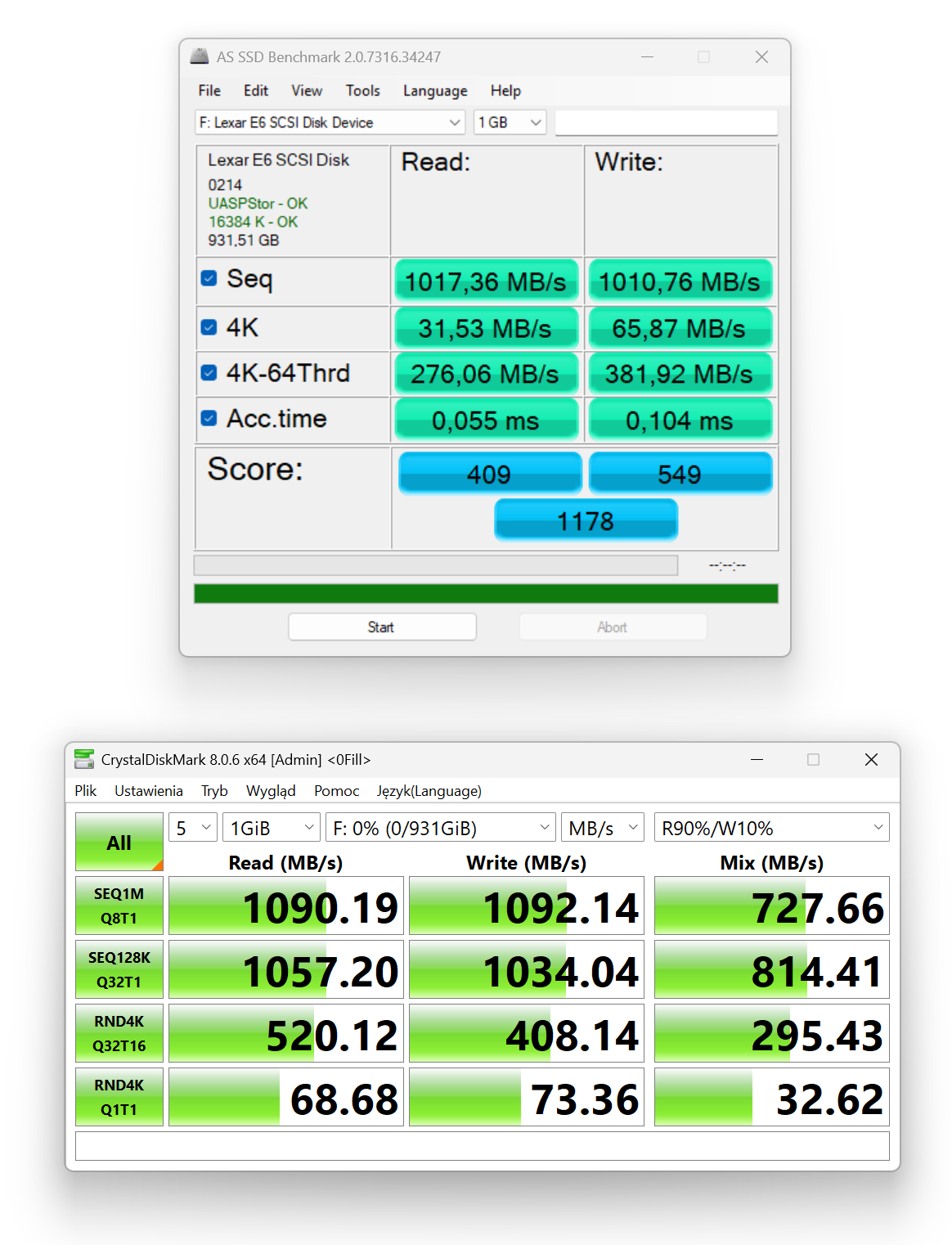The height and width of the screenshot is (1245, 952).
Task: Run the SEQ1M Q8T1 test
Action: click(119, 906)
